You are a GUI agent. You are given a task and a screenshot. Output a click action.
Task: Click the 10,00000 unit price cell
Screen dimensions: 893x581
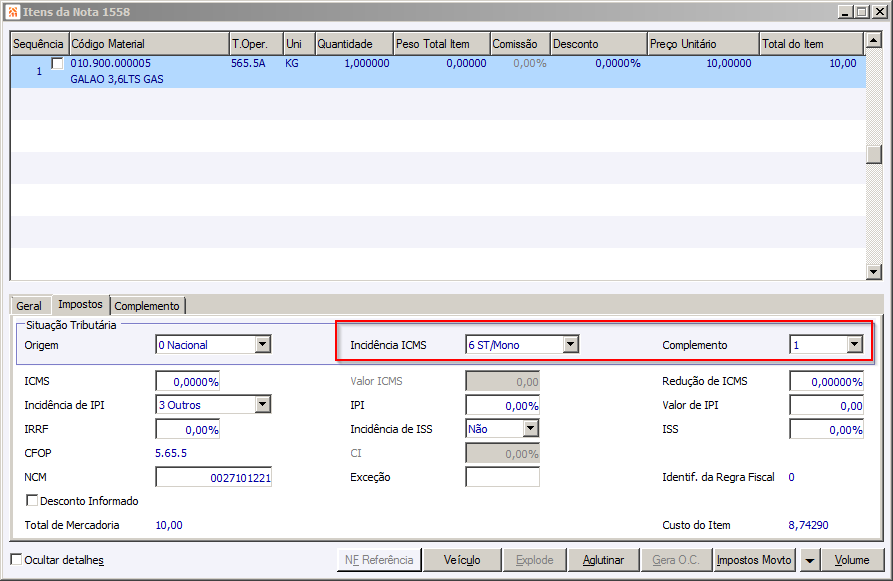click(x=729, y=63)
